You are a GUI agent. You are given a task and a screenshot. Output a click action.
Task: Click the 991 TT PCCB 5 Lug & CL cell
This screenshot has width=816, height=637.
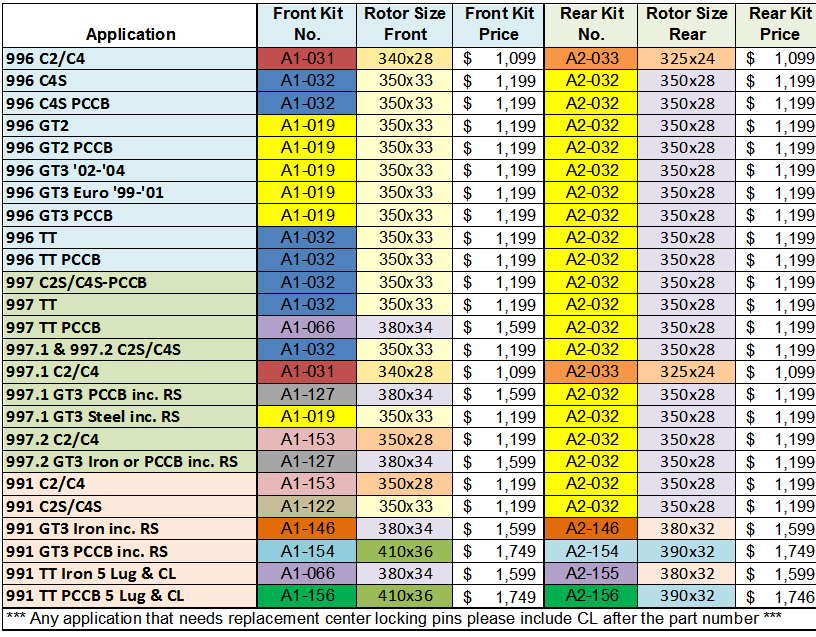130,596
